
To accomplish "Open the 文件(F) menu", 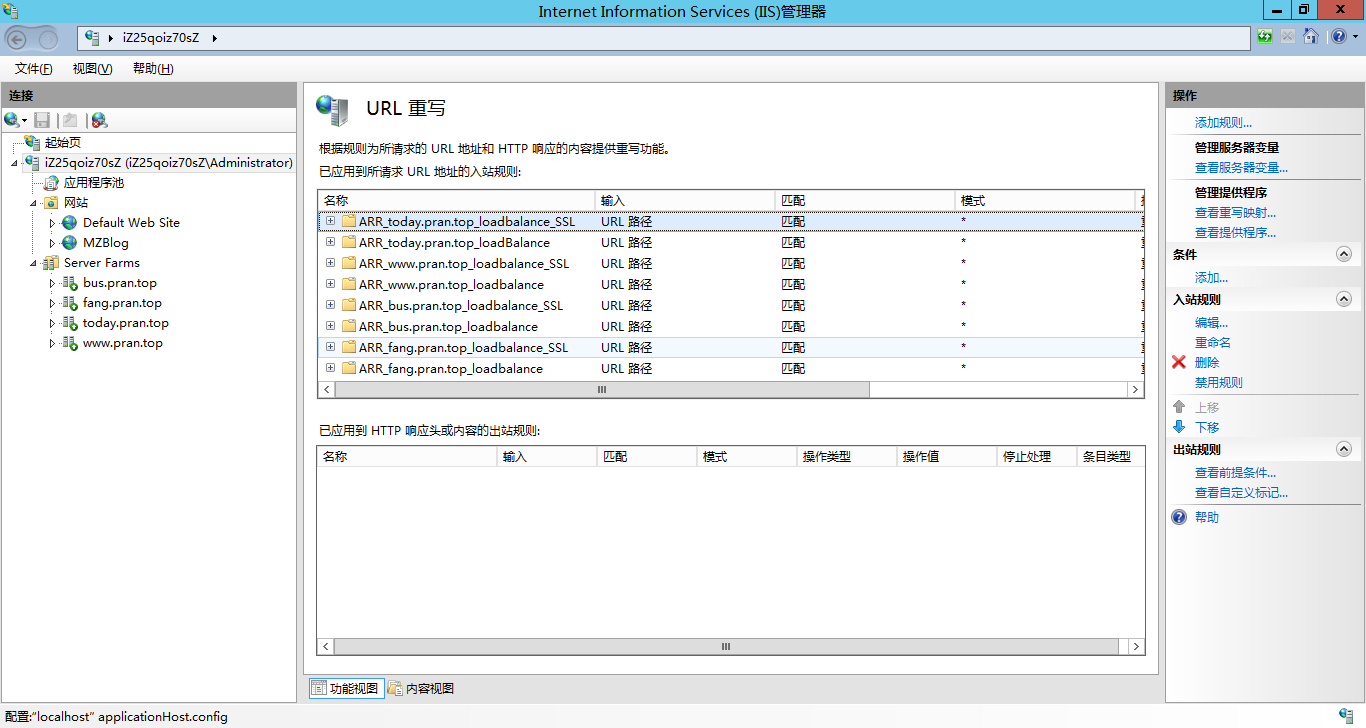I will tap(33, 69).
